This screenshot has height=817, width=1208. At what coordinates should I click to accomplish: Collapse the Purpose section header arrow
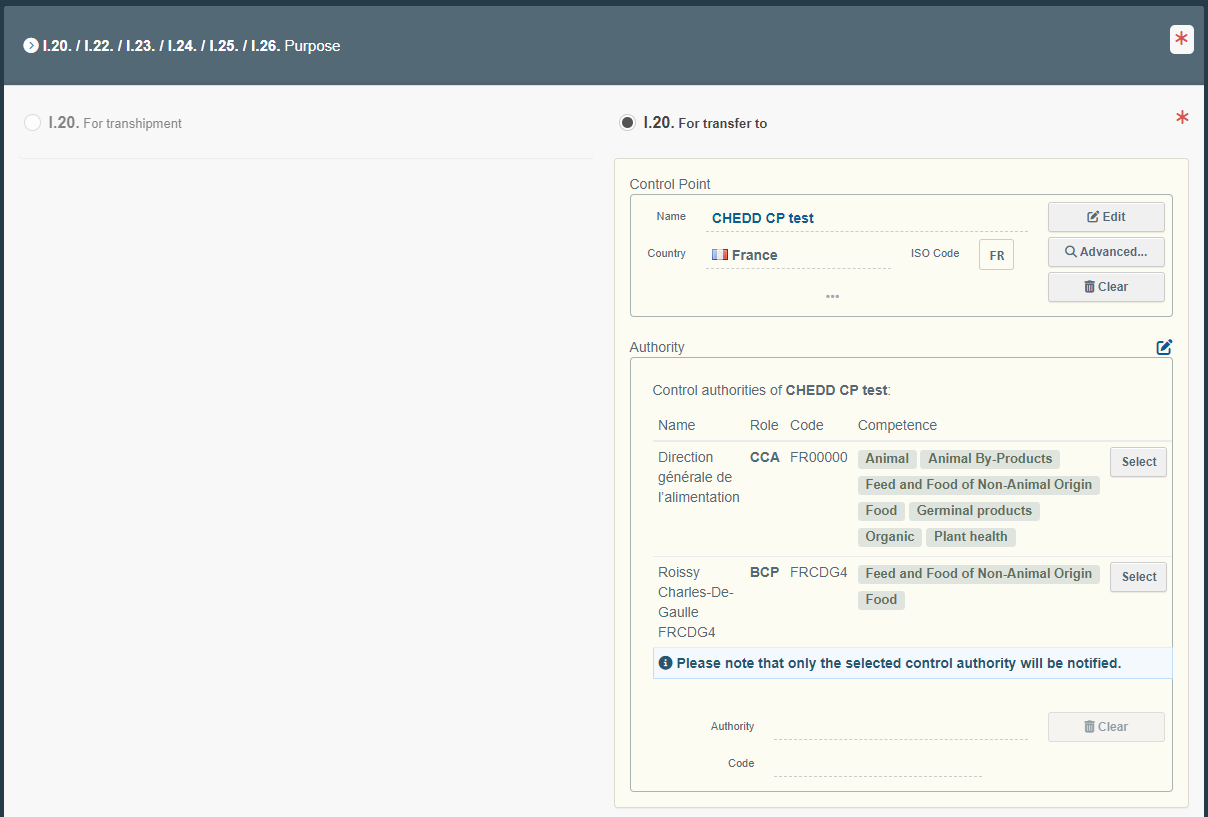point(31,46)
